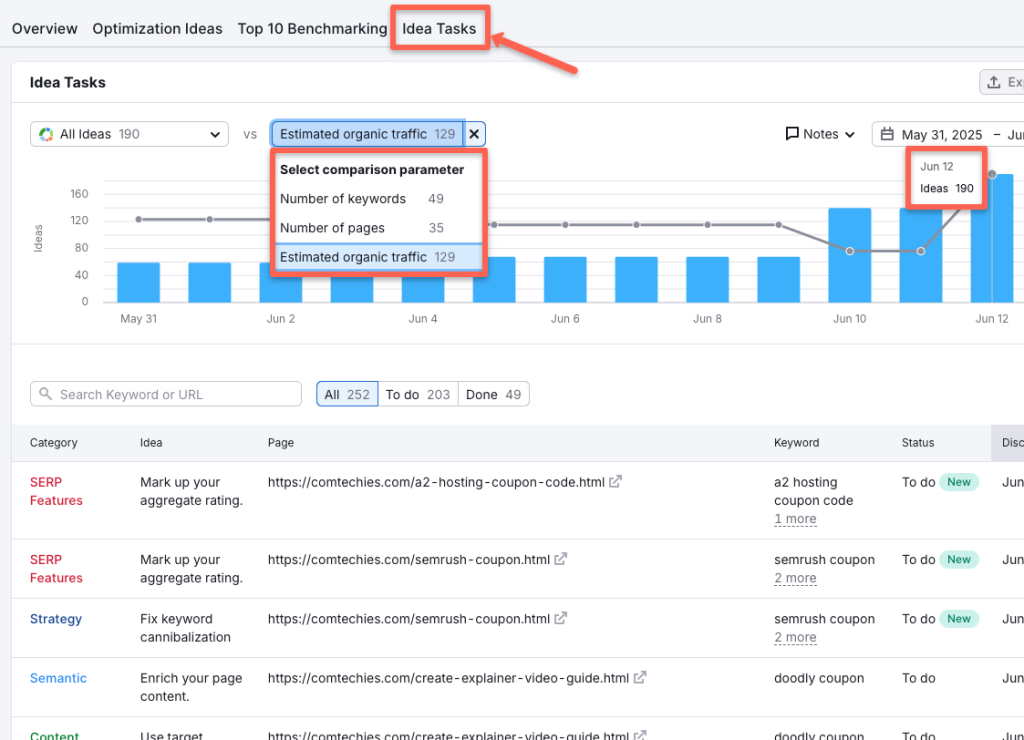Screen dimensions: 1024x740
Task: Click the Notes flag icon
Action: (x=794, y=133)
